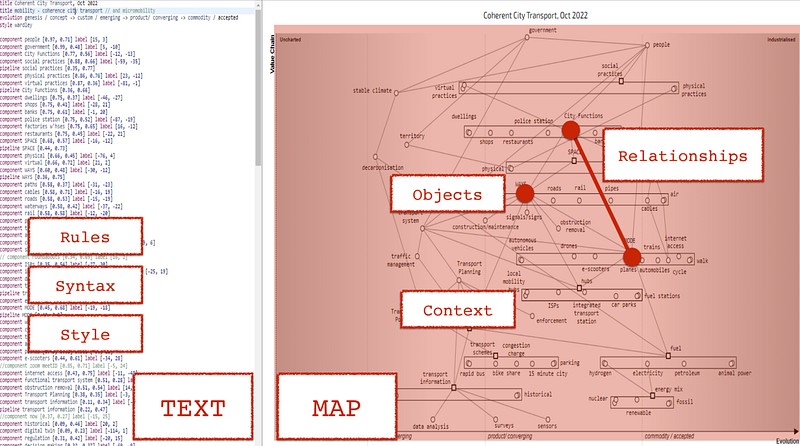Select the people component circle on the map
Viewport: 800px width, 446px height.
coord(647,45)
